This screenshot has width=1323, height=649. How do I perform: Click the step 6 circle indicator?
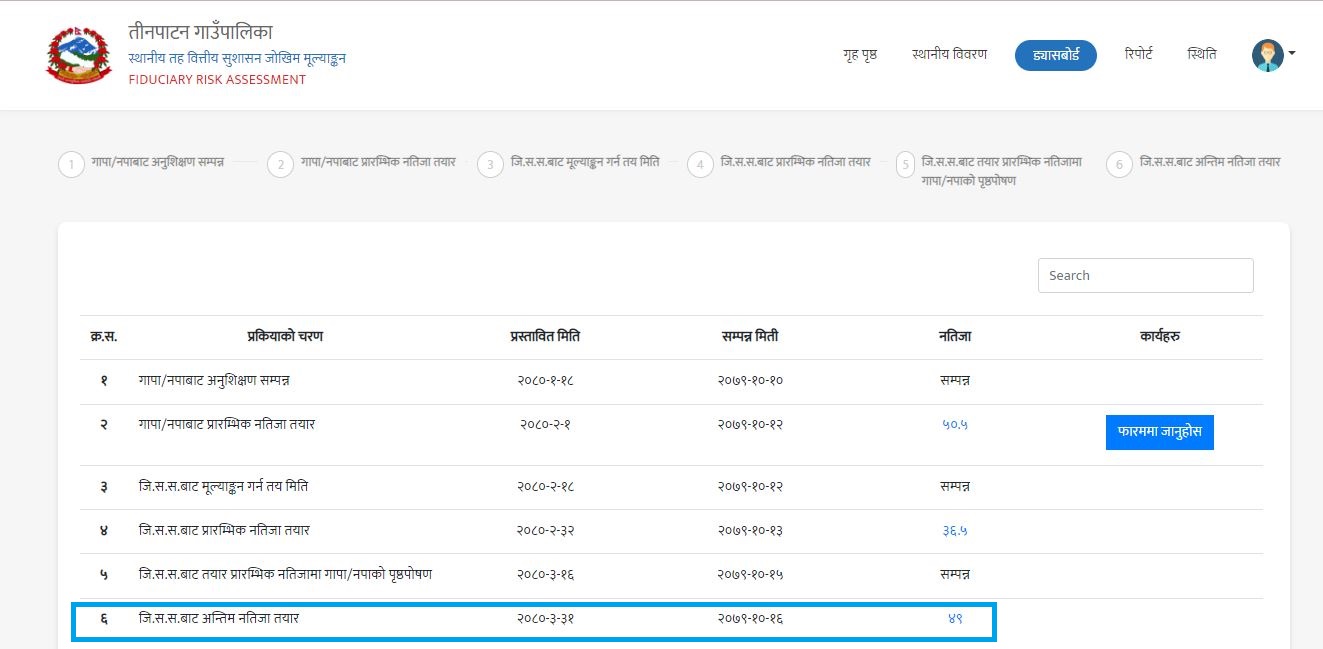pyautogui.click(x=1119, y=165)
